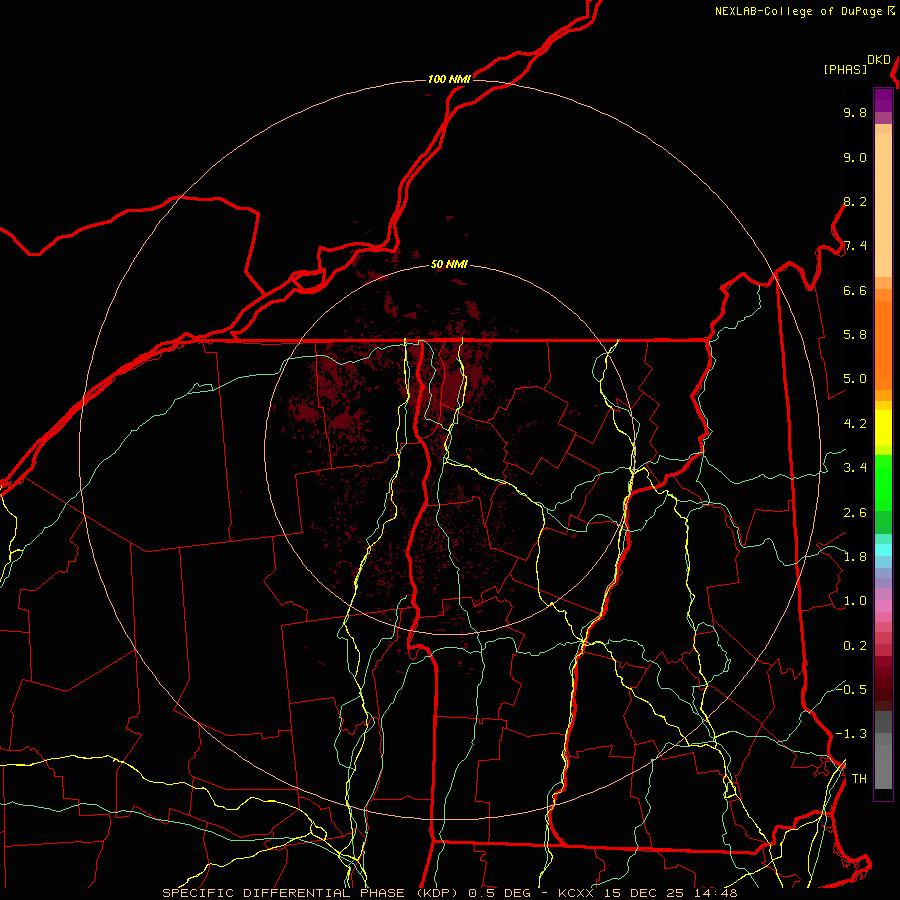This screenshot has height=900, width=900.
Task: Click the 14:48 timestamp
Action: coord(715,893)
